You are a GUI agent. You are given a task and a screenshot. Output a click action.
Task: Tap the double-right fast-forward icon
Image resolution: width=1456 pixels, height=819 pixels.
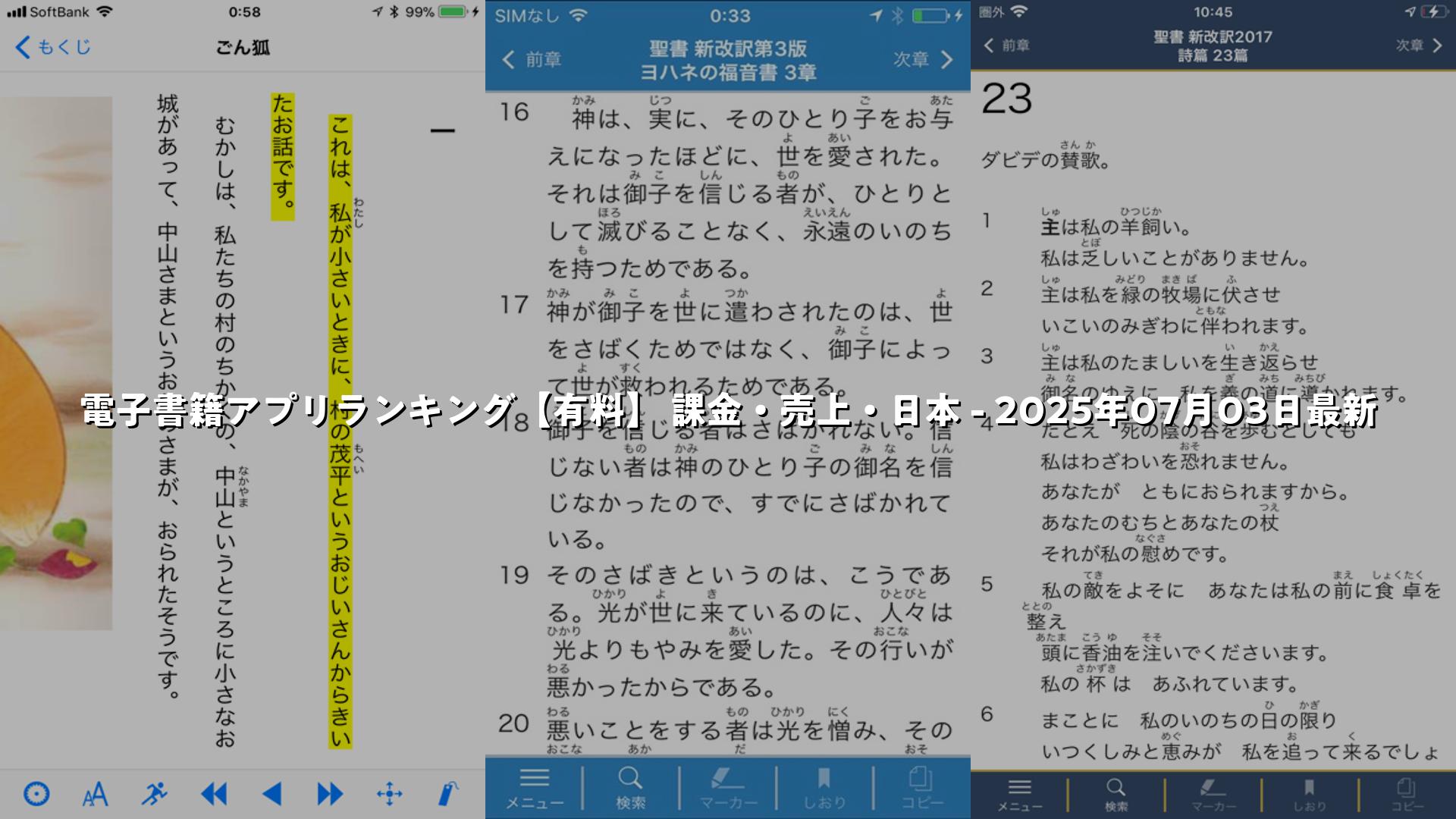330,794
